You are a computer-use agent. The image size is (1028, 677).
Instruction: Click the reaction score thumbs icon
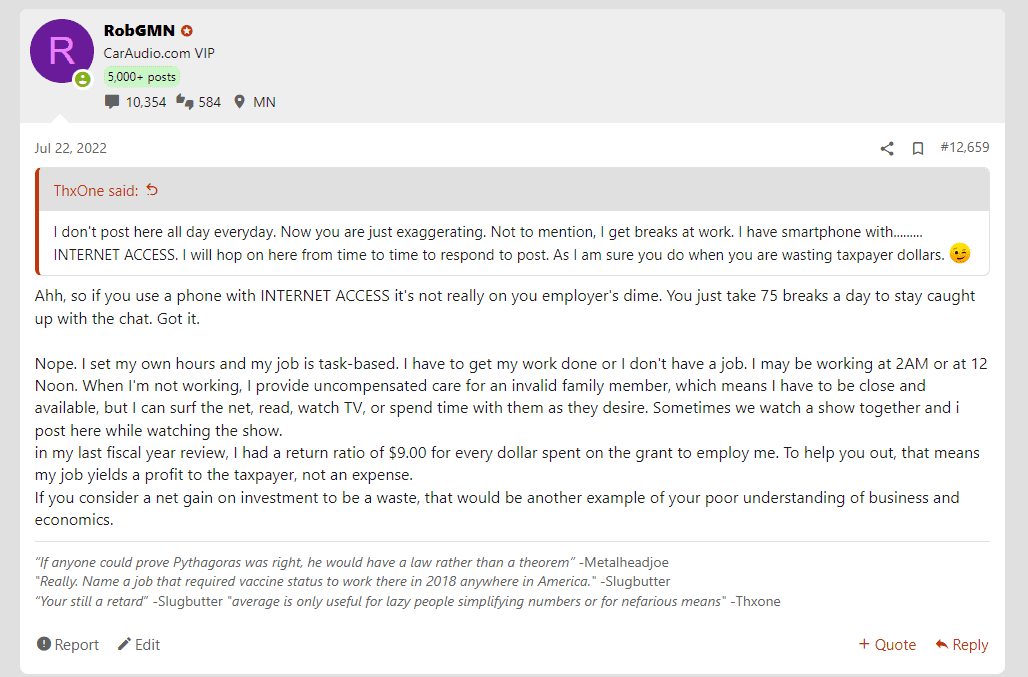pyautogui.click(x=185, y=102)
